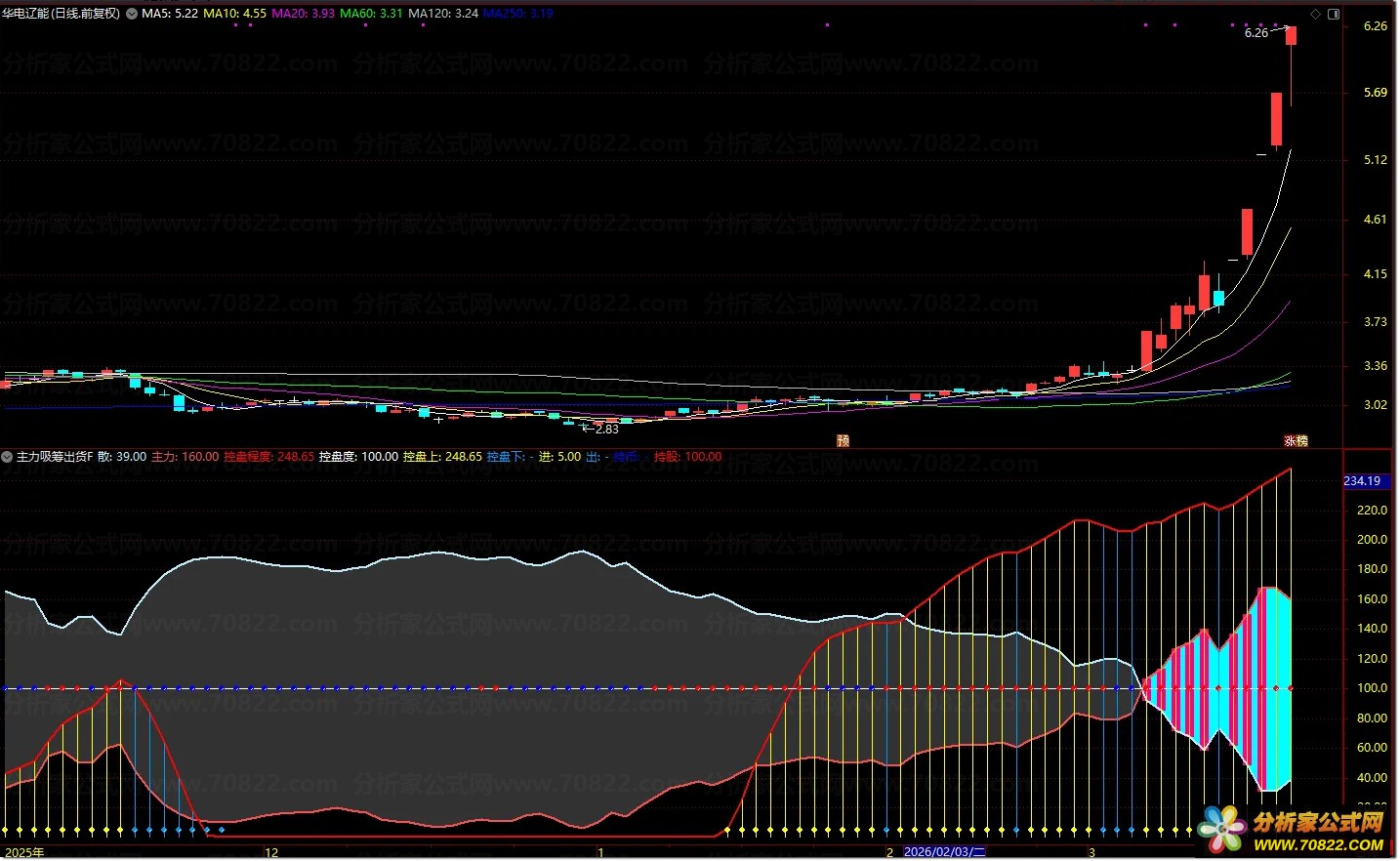Click the 涨榜 badge under the last candle
1400x861 pixels.
(x=1296, y=440)
